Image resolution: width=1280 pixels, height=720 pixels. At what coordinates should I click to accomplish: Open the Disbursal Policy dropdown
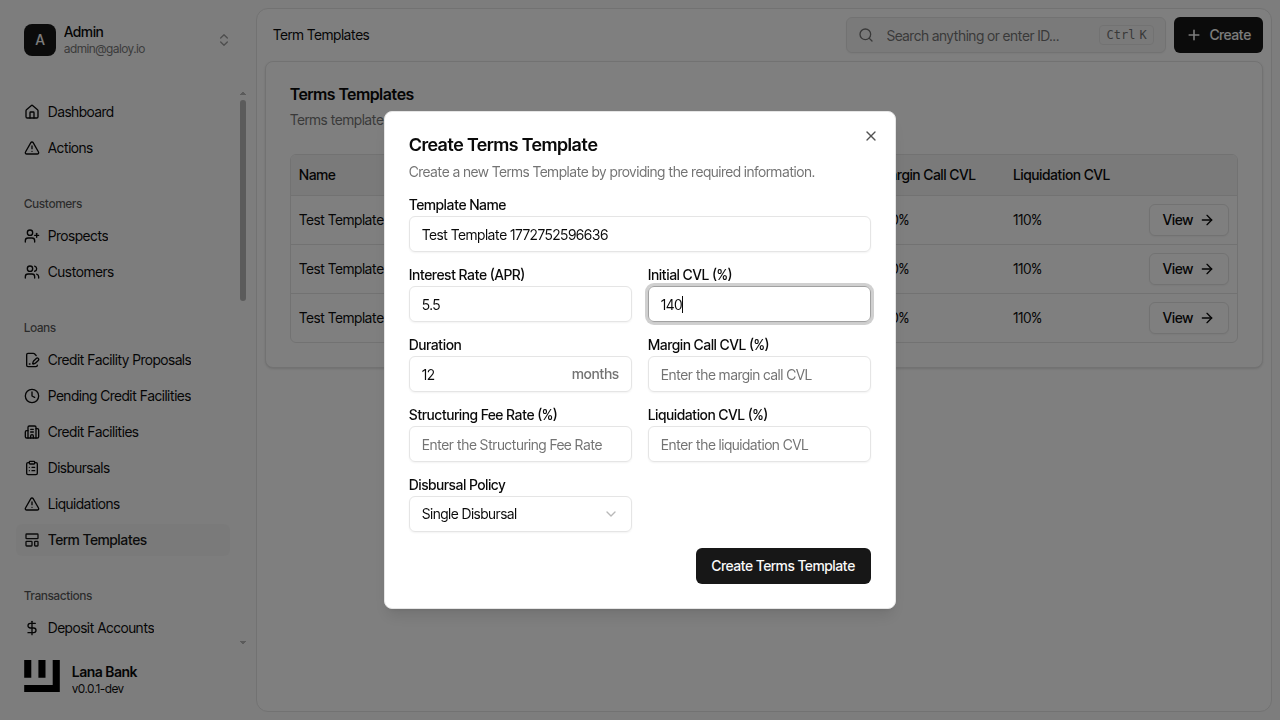520,514
